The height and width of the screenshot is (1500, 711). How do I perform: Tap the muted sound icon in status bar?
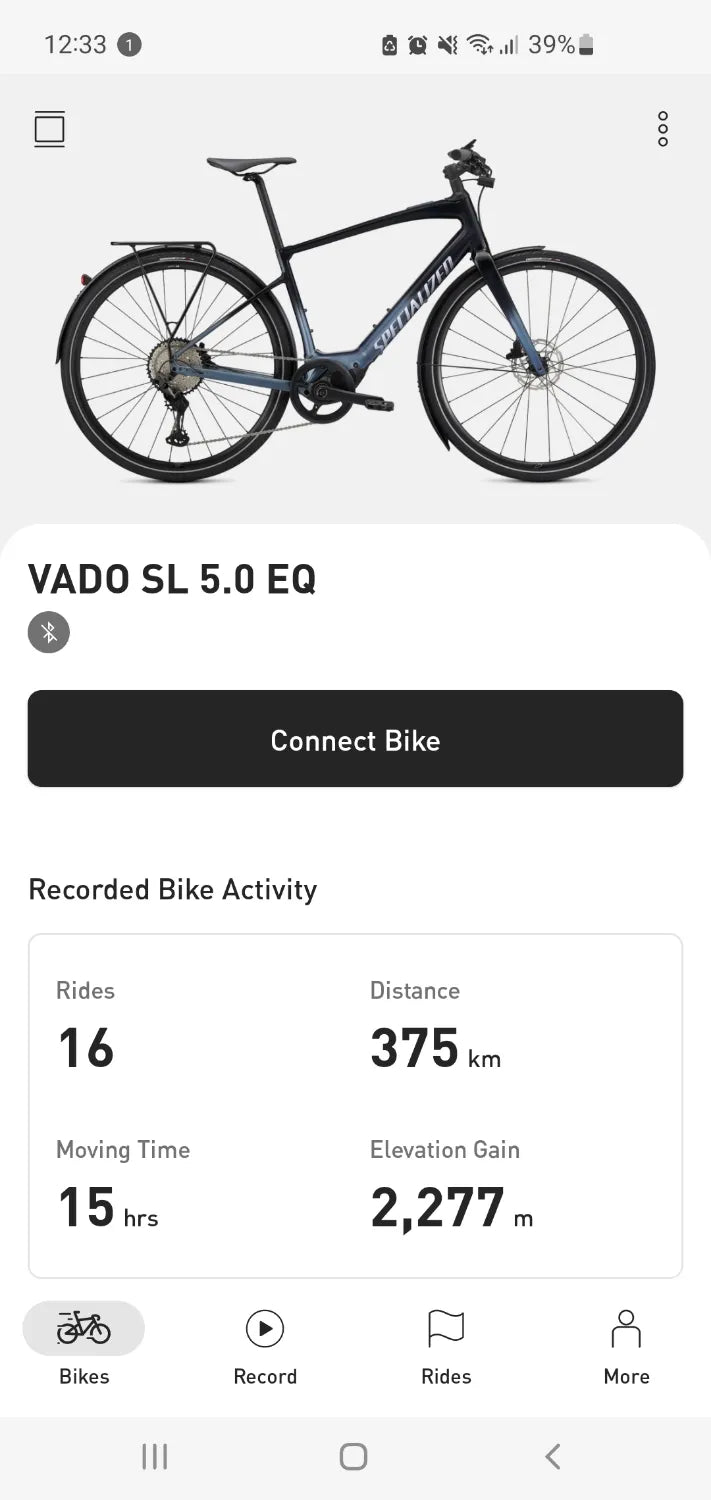pos(446,44)
